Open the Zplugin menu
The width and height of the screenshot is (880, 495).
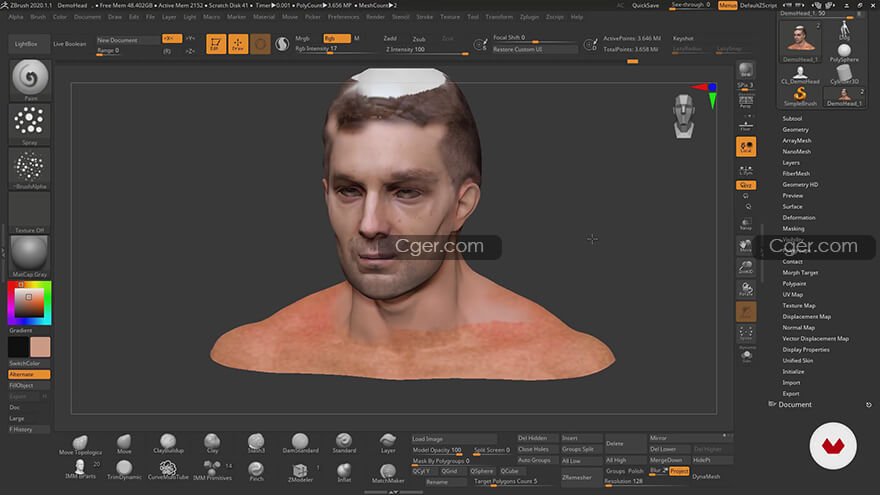pyautogui.click(x=529, y=17)
